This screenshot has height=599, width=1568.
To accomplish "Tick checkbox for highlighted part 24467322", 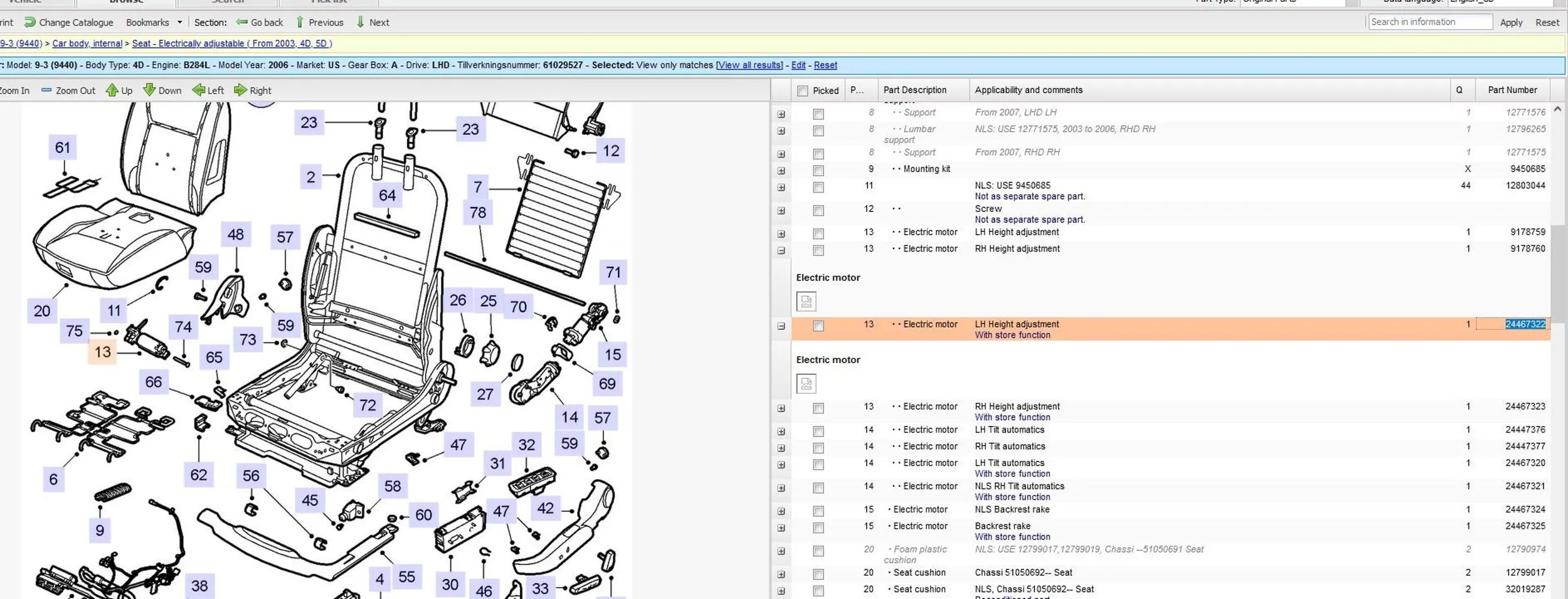I will tap(818, 326).
